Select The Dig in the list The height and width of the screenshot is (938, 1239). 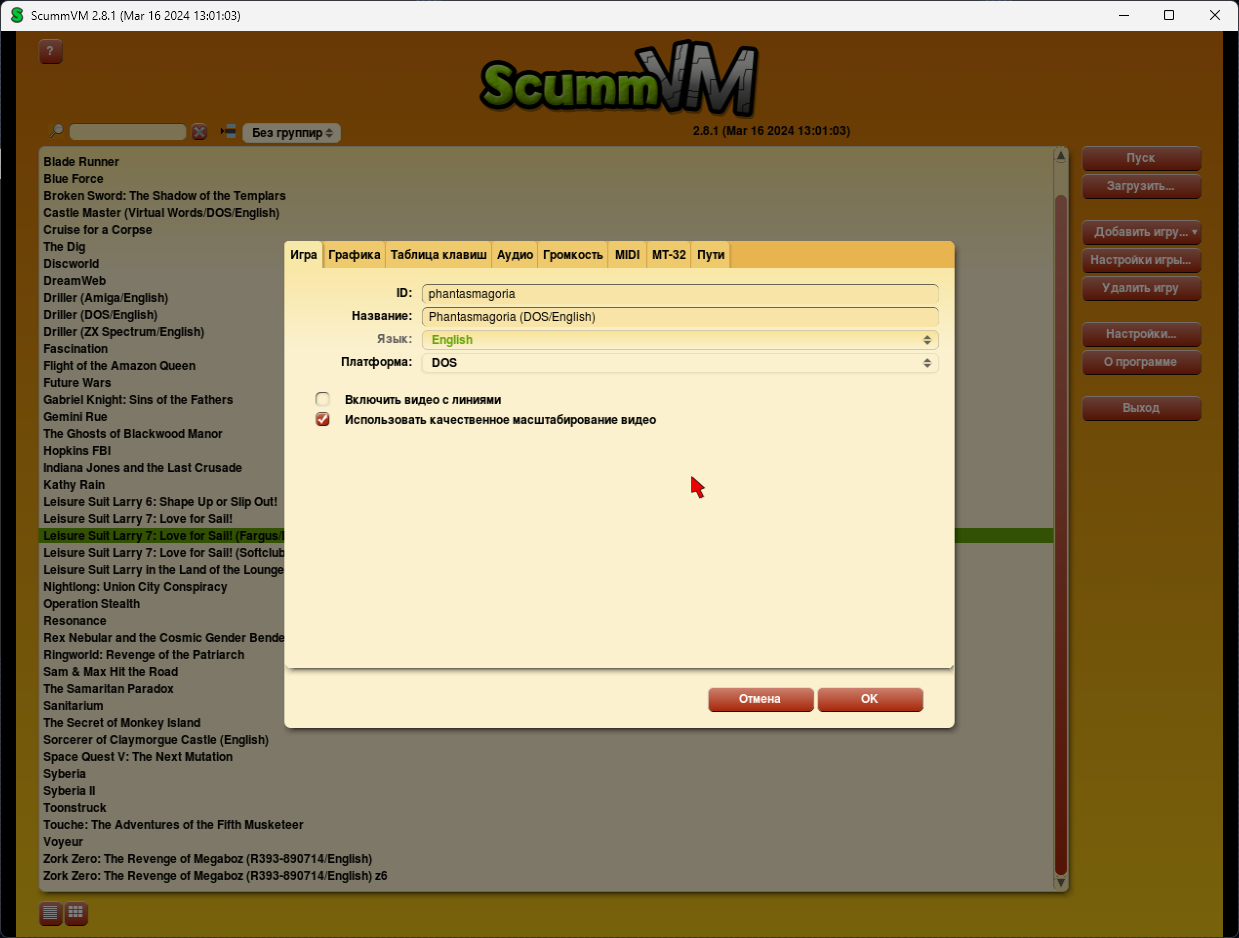[64, 247]
